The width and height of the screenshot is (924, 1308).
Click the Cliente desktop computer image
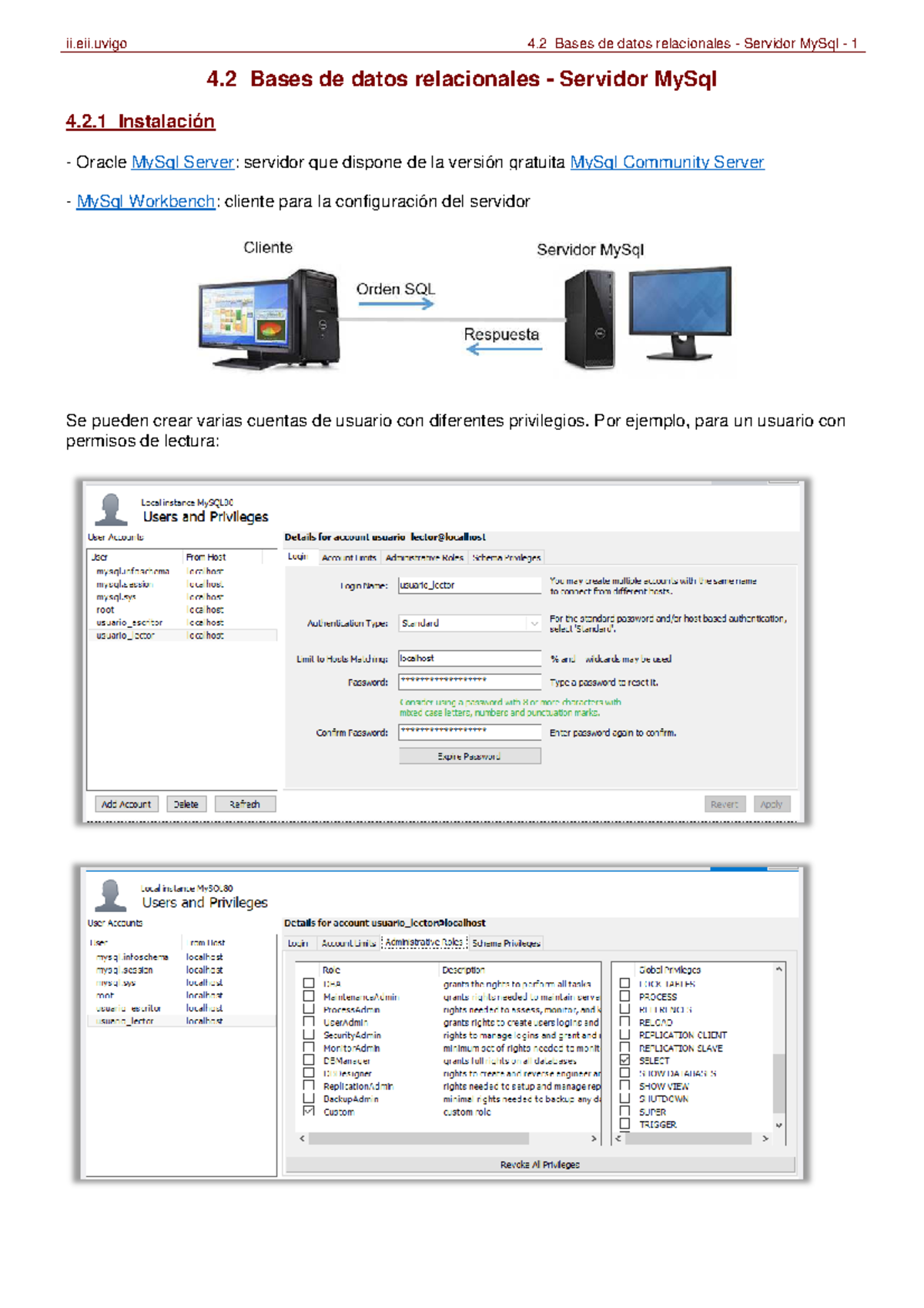[269, 318]
